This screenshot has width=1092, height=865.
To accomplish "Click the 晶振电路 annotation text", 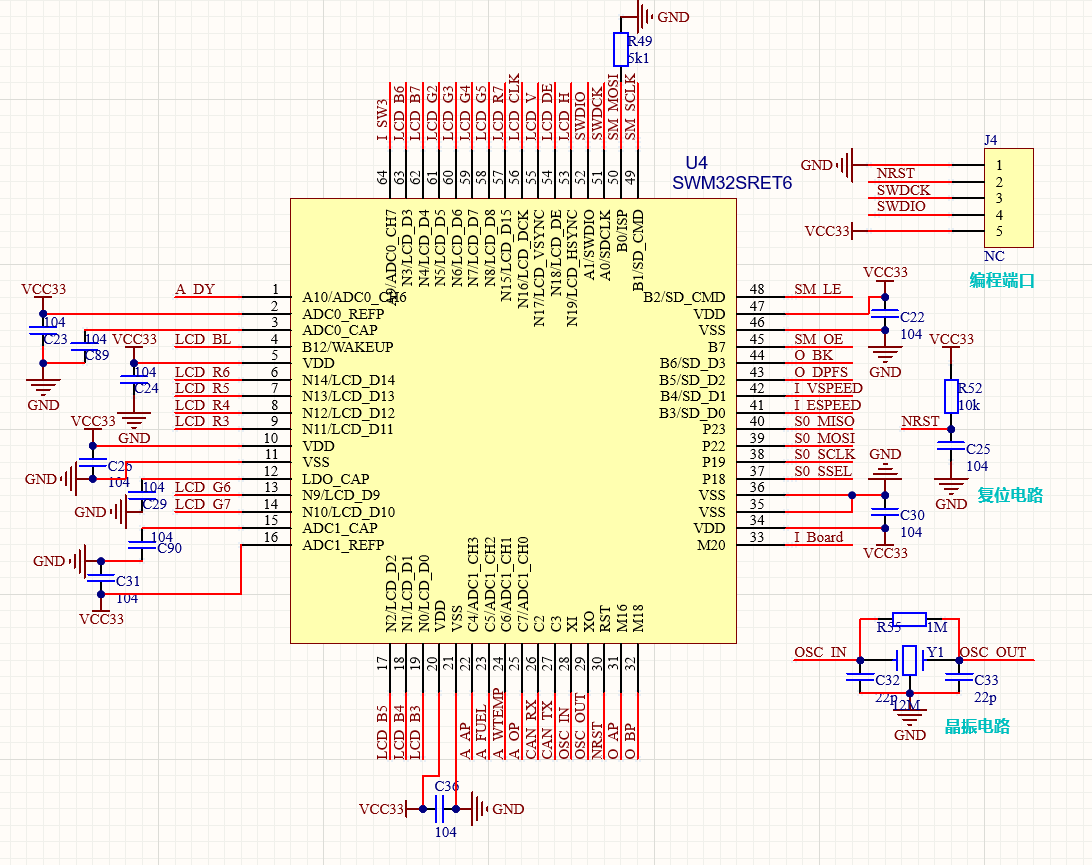I will pos(977,726).
